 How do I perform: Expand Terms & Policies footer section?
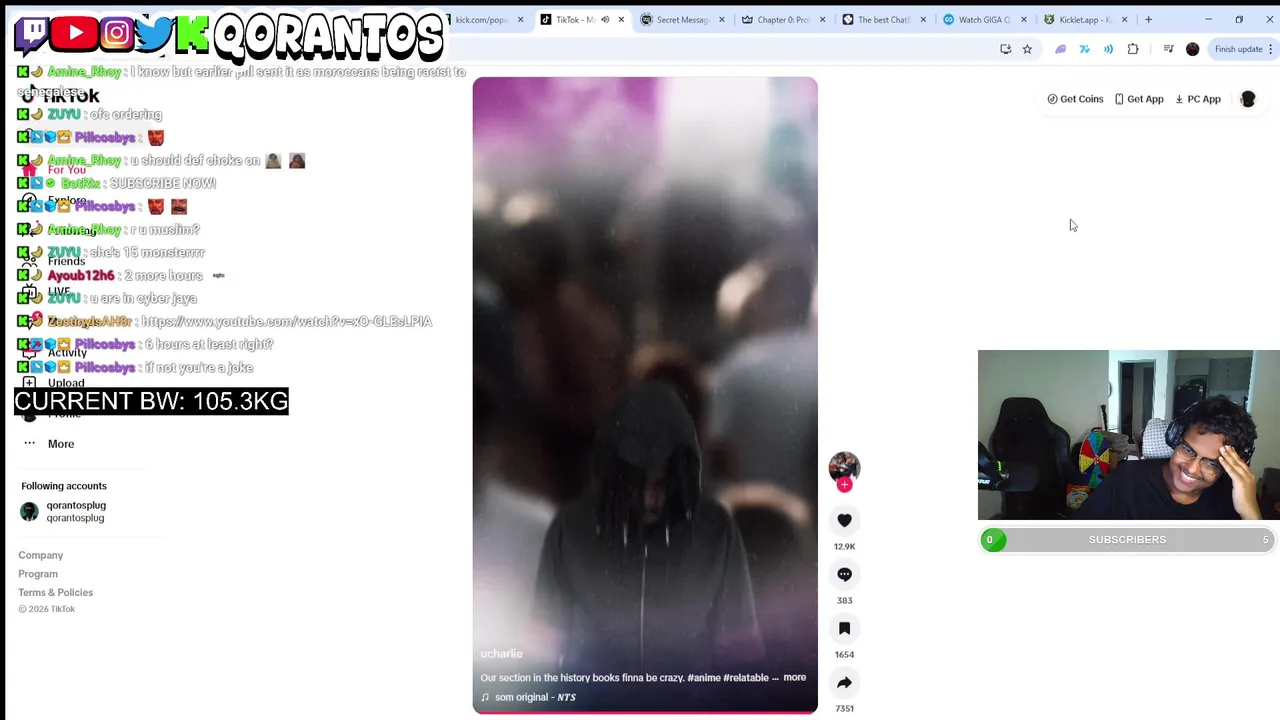point(55,593)
